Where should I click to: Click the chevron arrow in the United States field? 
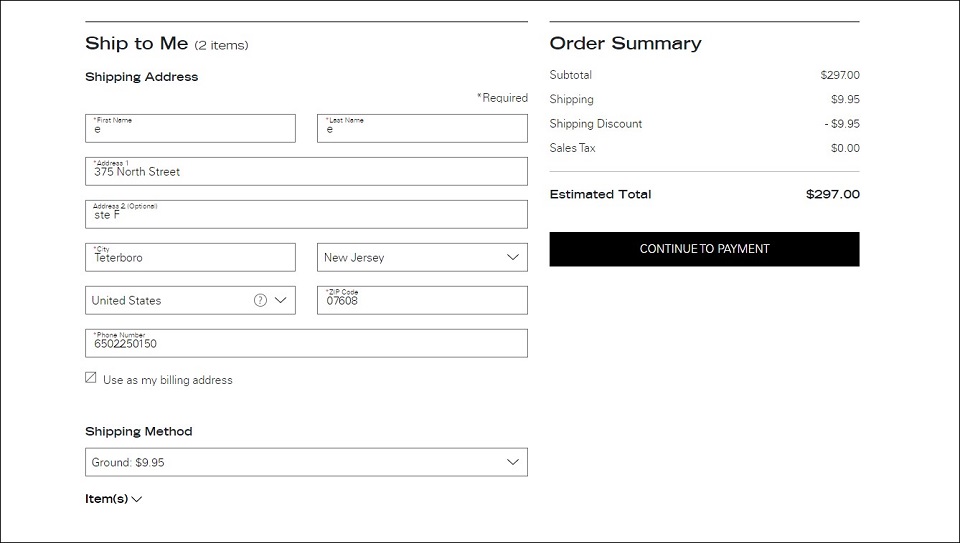[280, 300]
